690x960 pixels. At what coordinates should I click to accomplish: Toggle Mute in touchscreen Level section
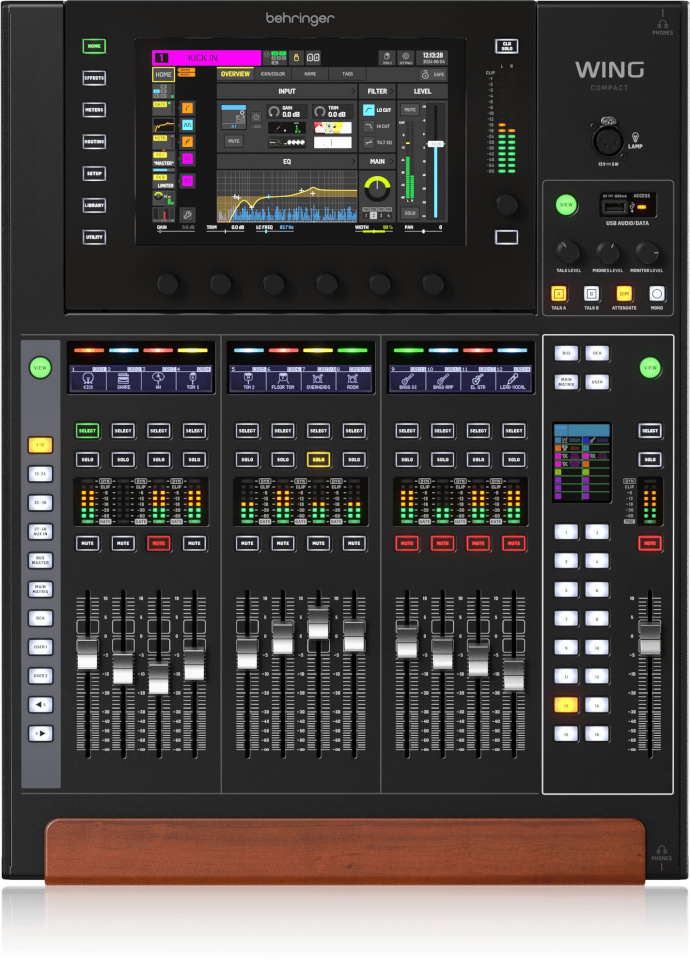410,110
